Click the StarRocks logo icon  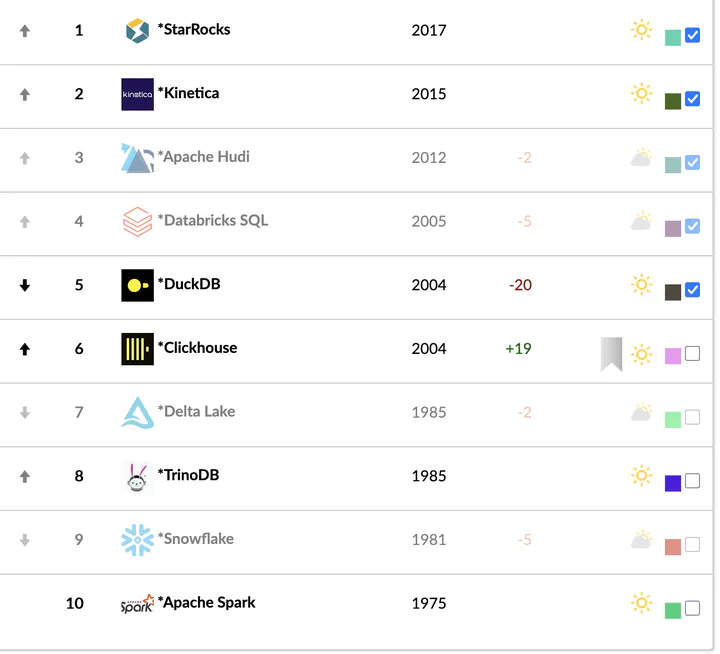137,31
